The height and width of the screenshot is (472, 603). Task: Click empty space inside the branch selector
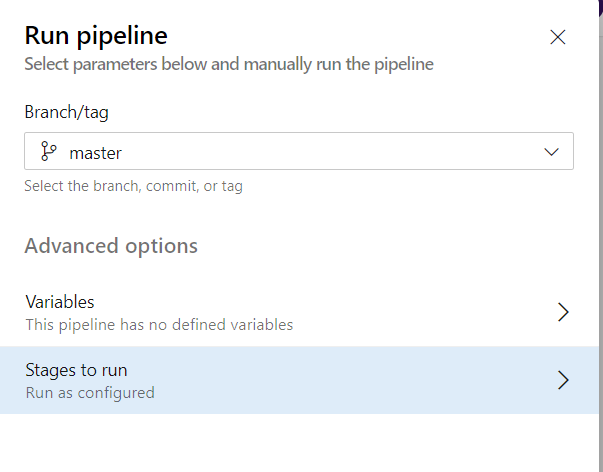(x=330, y=152)
